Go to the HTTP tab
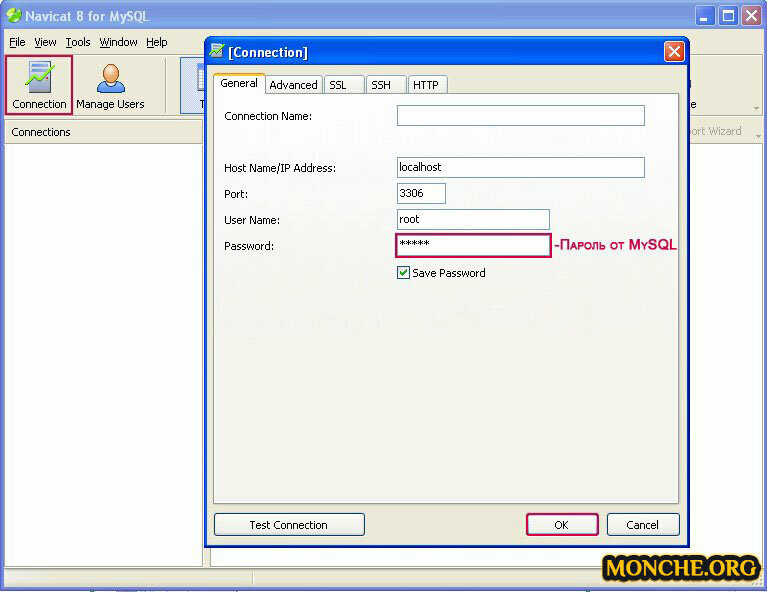The width and height of the screenshot is (767, 592). tap(426, 85)
